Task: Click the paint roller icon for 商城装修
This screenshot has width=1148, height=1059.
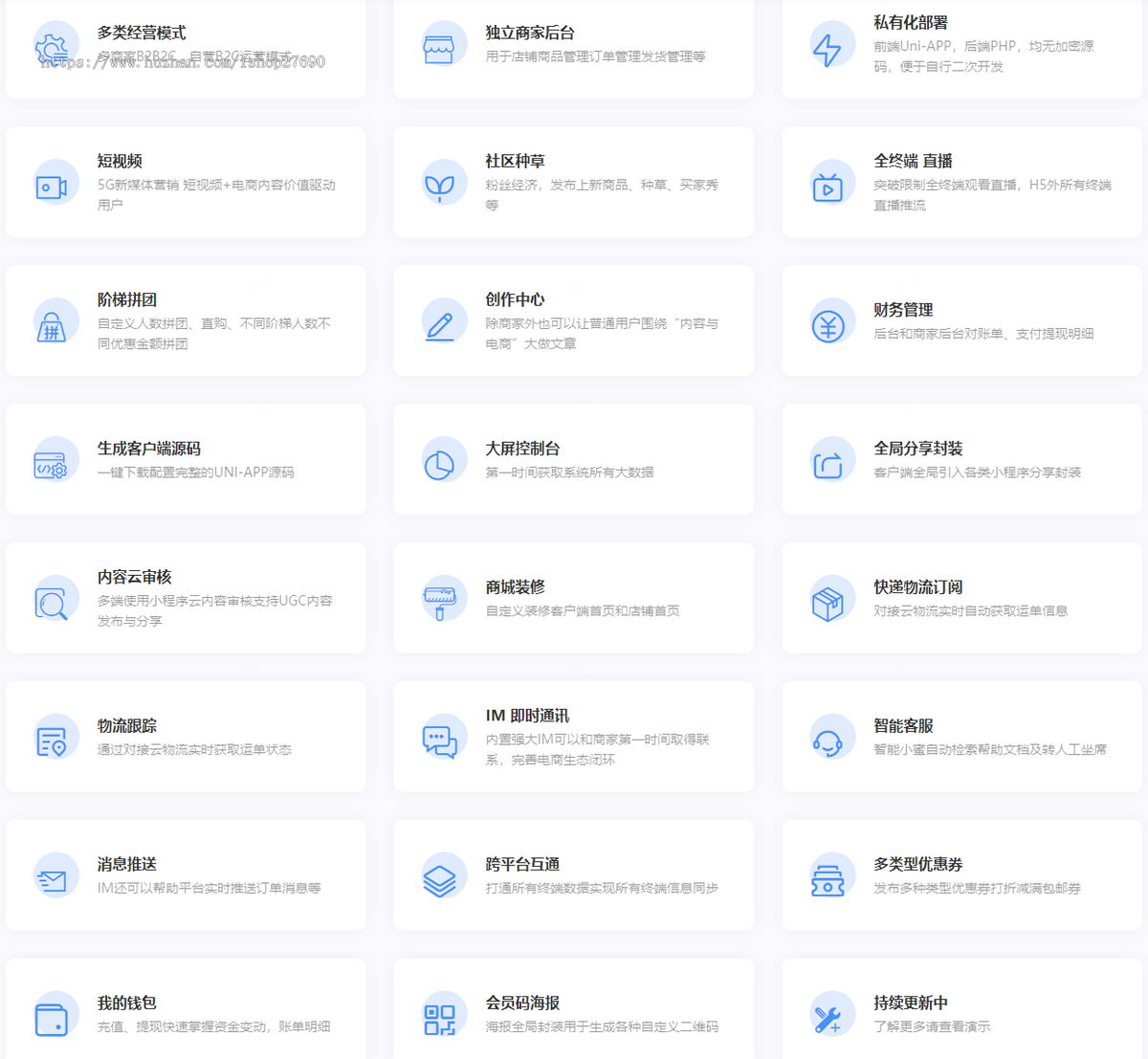Action: pyautogui.click(x=439, y=603)
